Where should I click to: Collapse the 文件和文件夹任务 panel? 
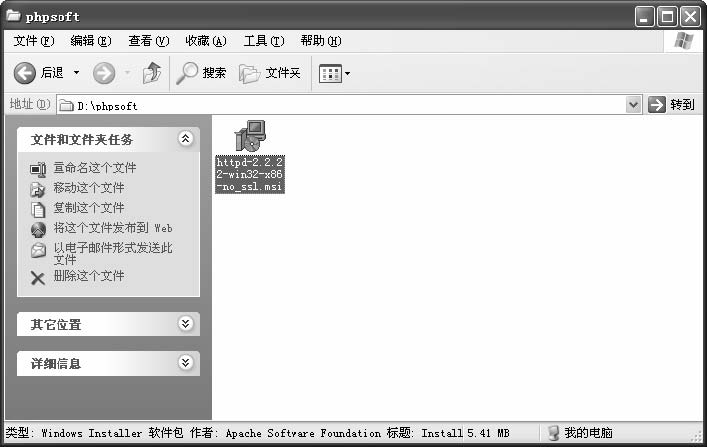click(x=185, y=138)
